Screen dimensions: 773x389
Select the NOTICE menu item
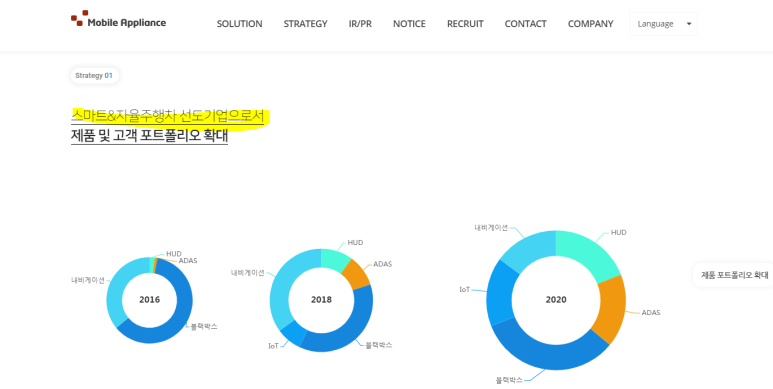[x=409, y=24]
